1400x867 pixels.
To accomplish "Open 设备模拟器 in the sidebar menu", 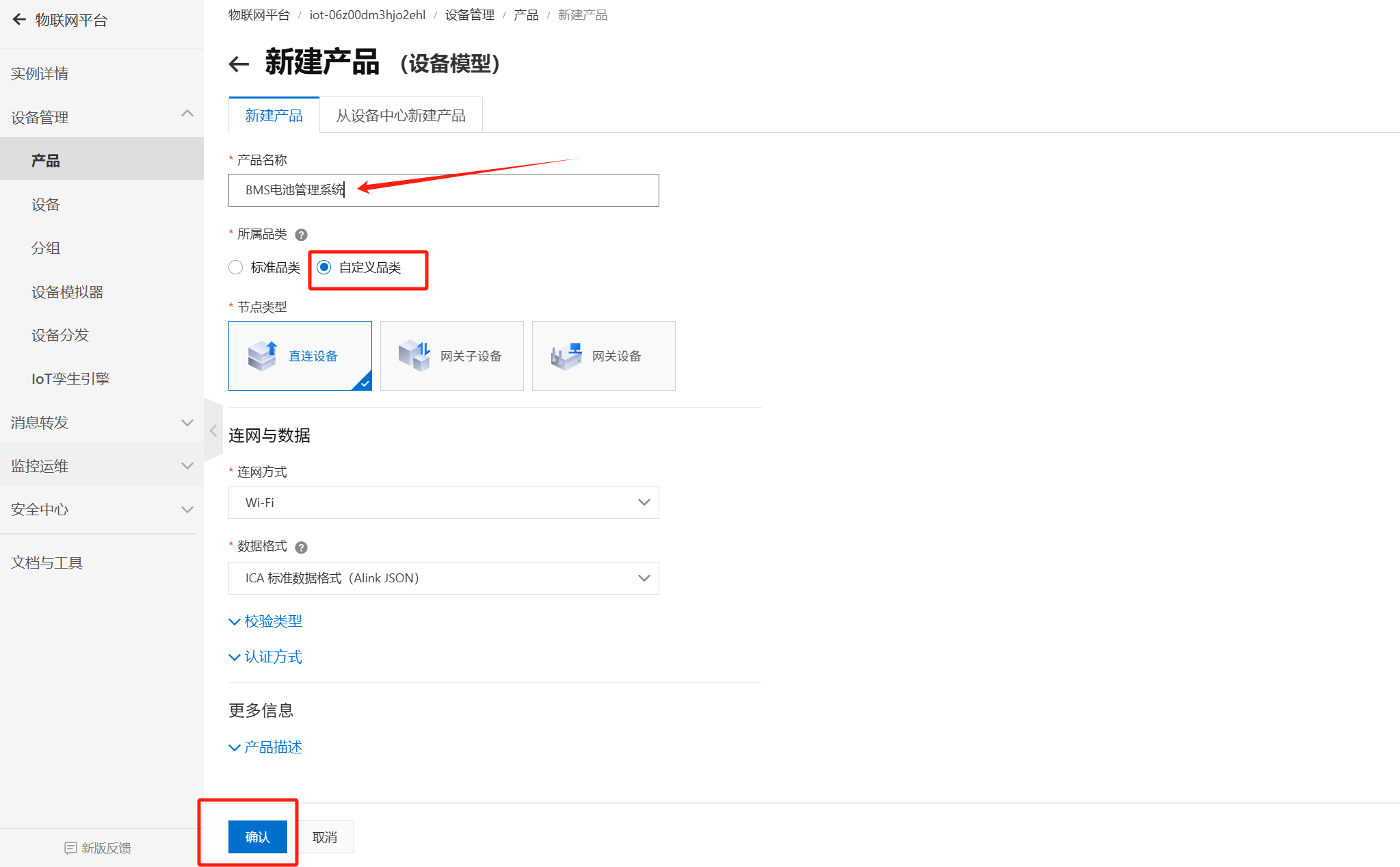I will (x=67, y=292).
